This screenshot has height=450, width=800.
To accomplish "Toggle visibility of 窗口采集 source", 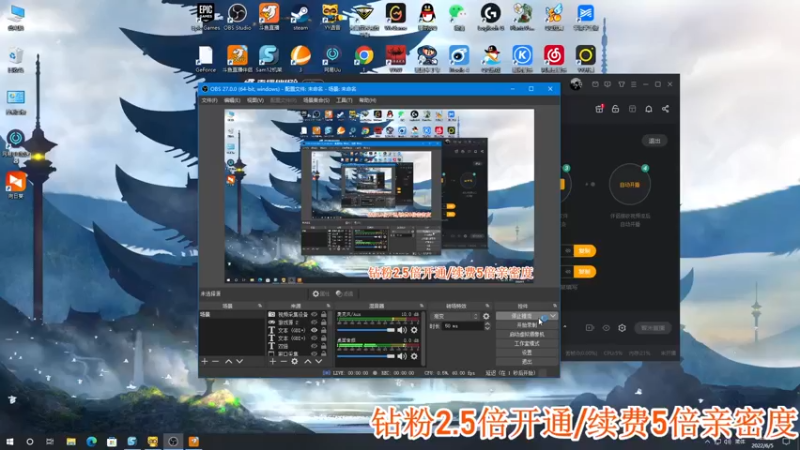I will [314, 354].
